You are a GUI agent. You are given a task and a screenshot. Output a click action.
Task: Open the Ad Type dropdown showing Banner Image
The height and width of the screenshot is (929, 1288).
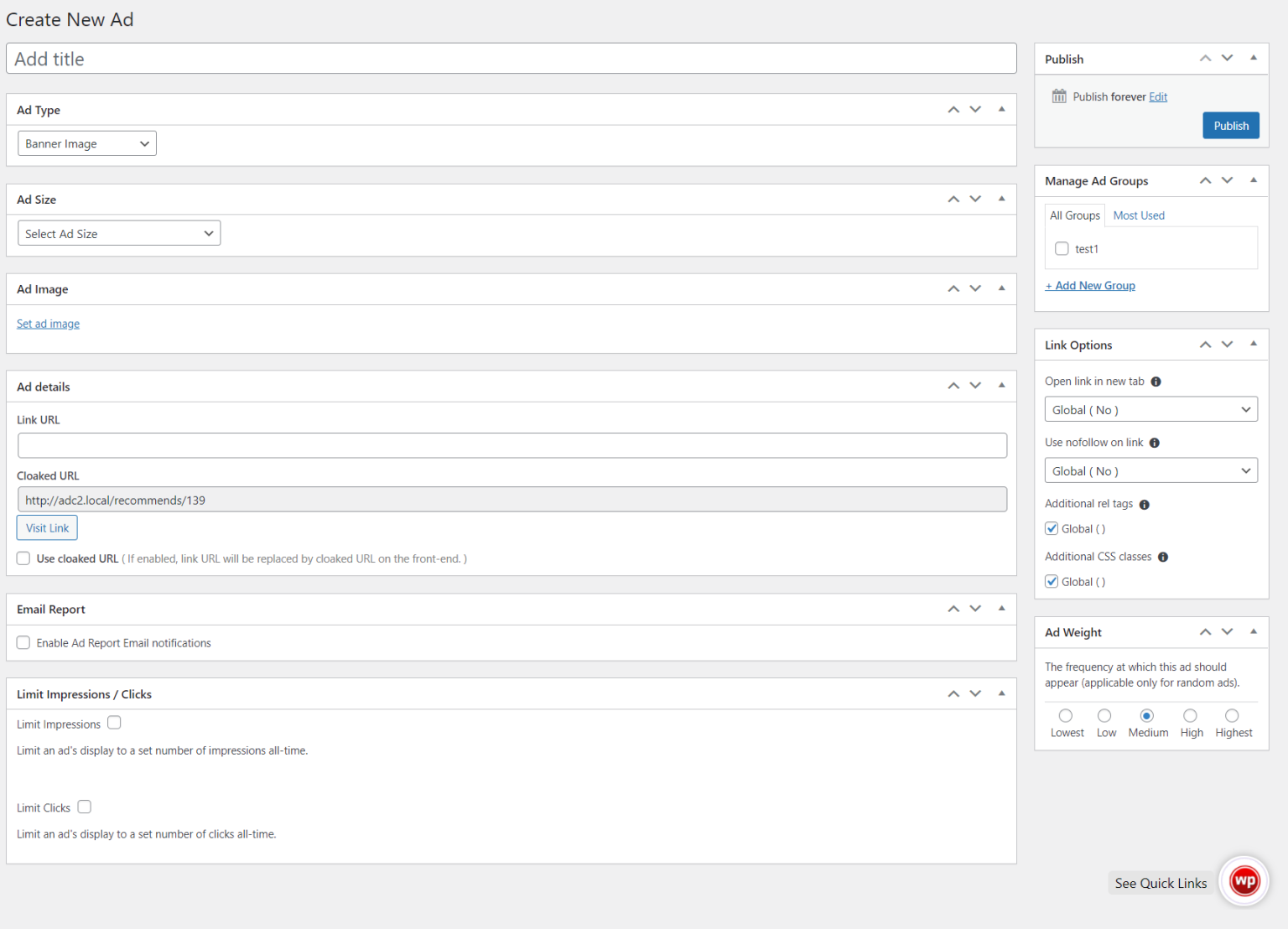click(x=86, y=143)
